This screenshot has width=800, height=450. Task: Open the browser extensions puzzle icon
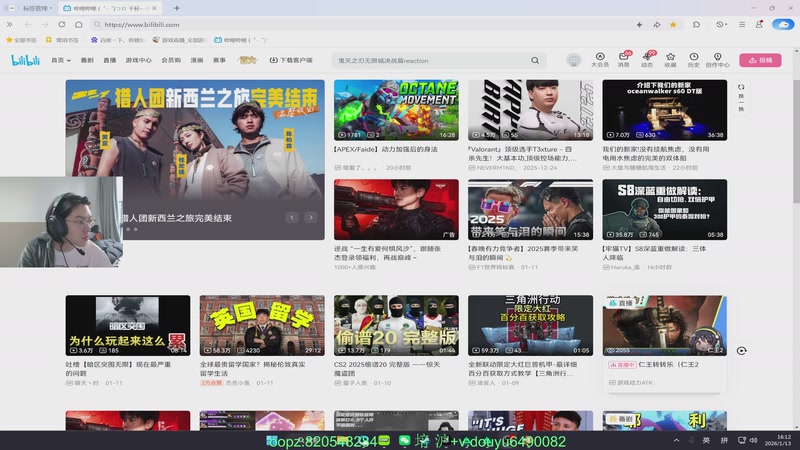(696, 24)
